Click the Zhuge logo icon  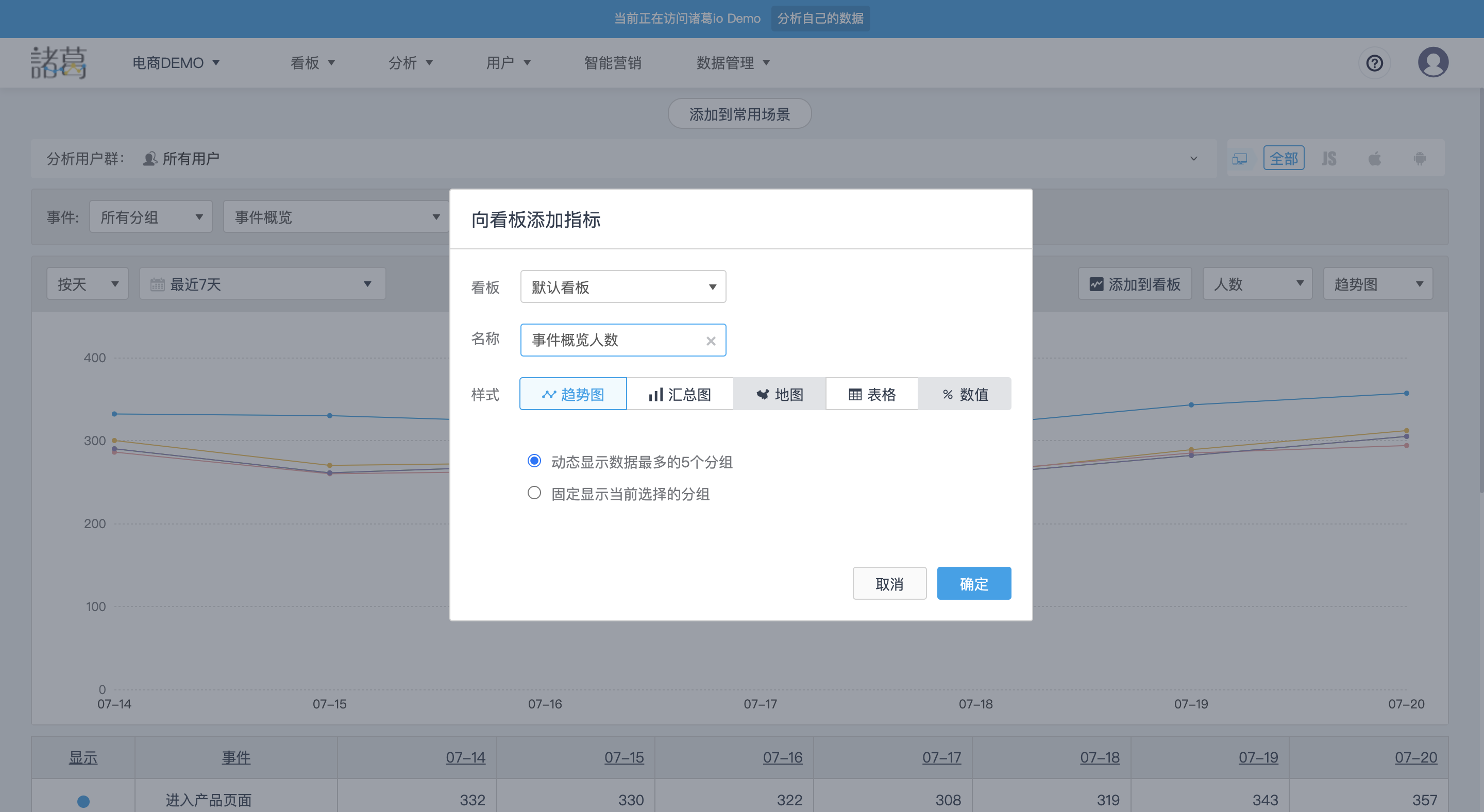tap(59, 62)
